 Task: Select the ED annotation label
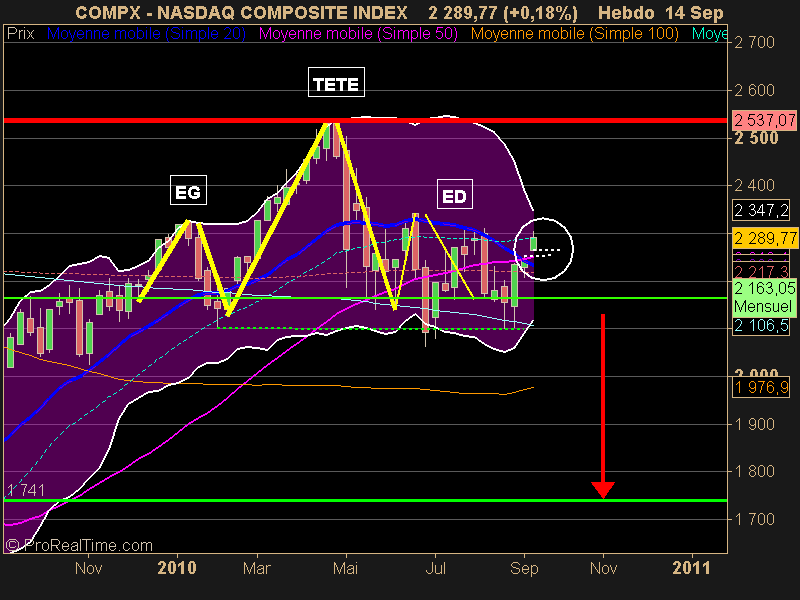[455, 194]
